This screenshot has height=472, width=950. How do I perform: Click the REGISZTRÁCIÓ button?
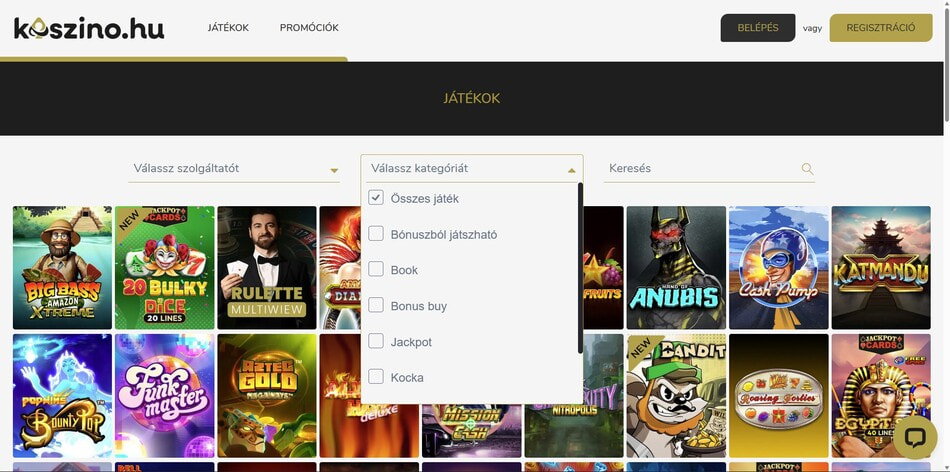coord(881,28)
